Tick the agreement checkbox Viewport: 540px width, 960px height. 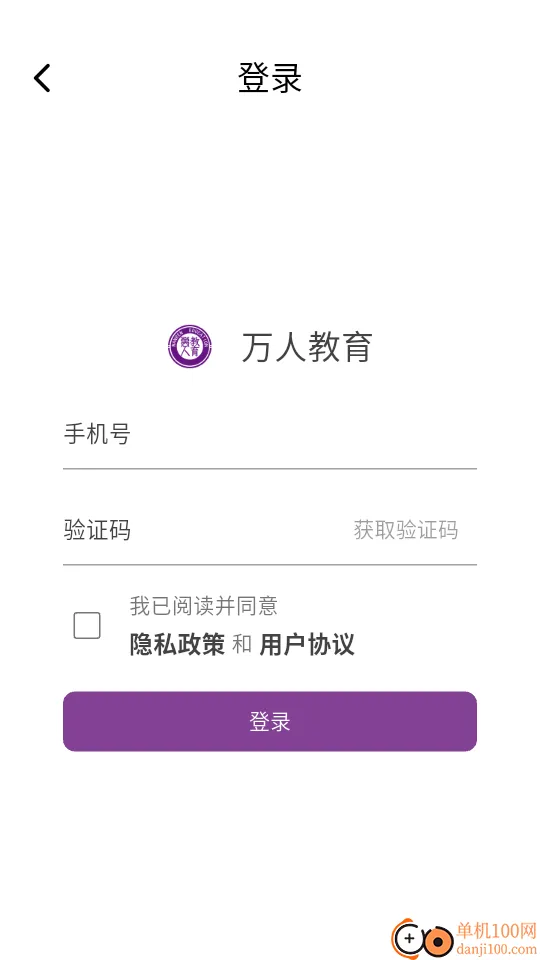[87, 626]
